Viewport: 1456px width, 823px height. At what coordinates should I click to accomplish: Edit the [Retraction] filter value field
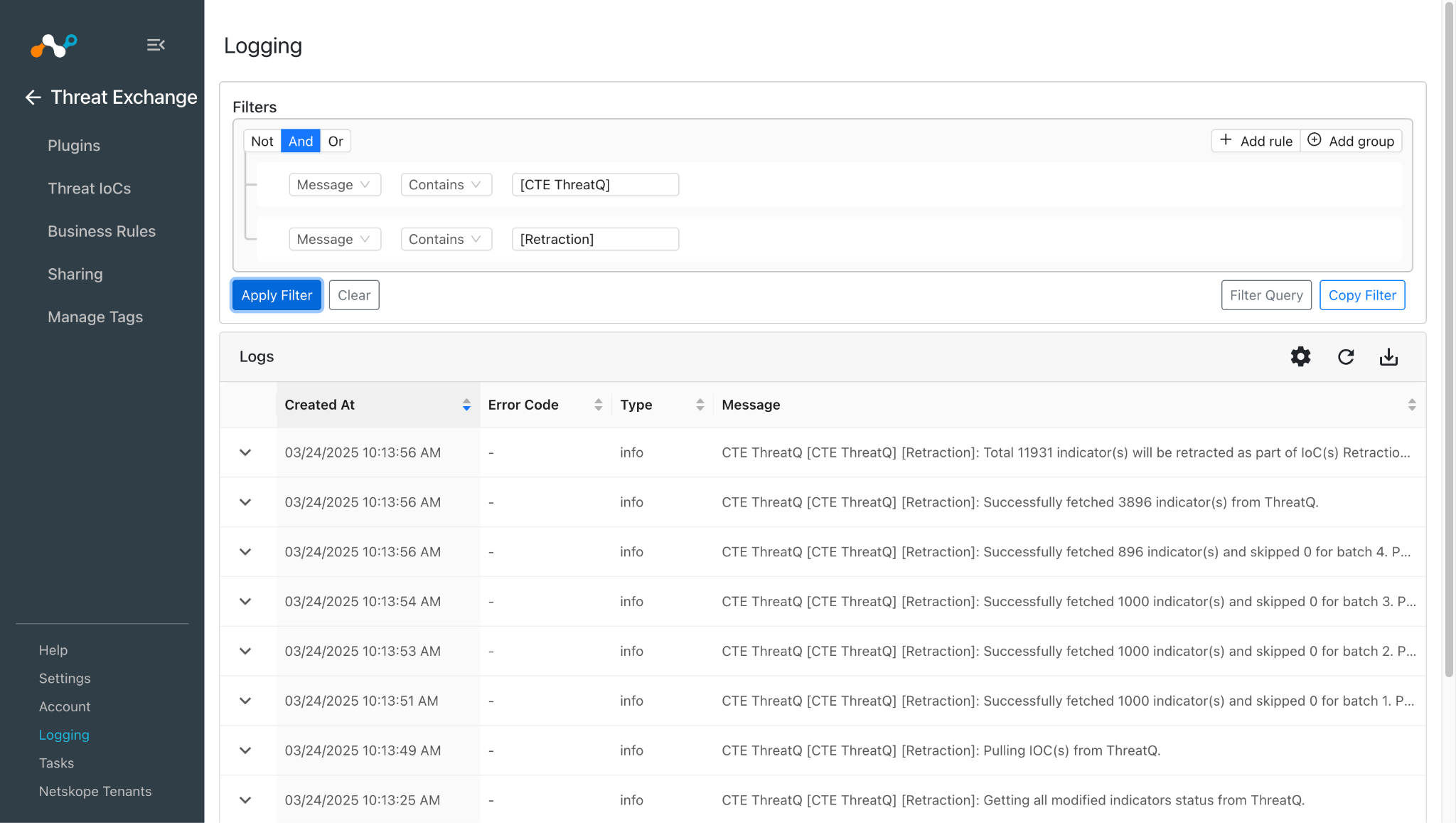pos(595,239)
